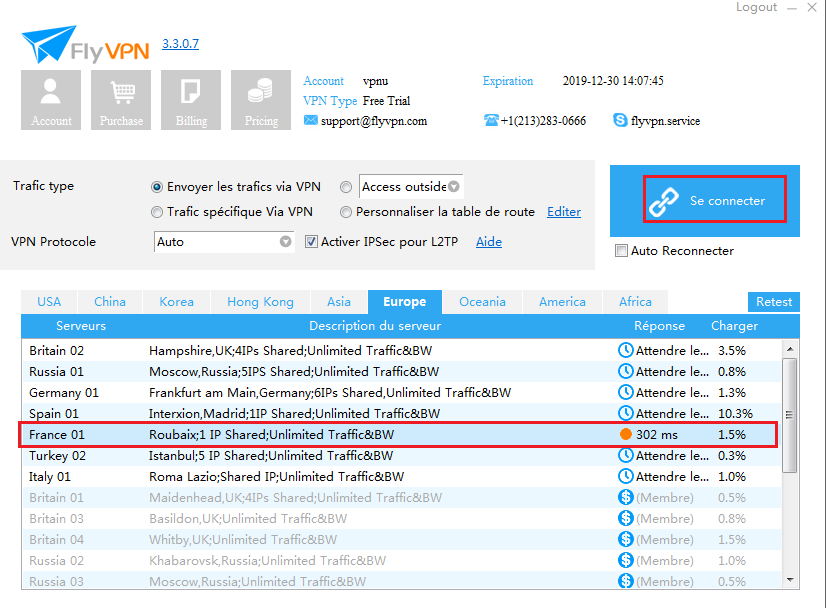
Task: Switch to the Oceania tab
Action: 482,302
